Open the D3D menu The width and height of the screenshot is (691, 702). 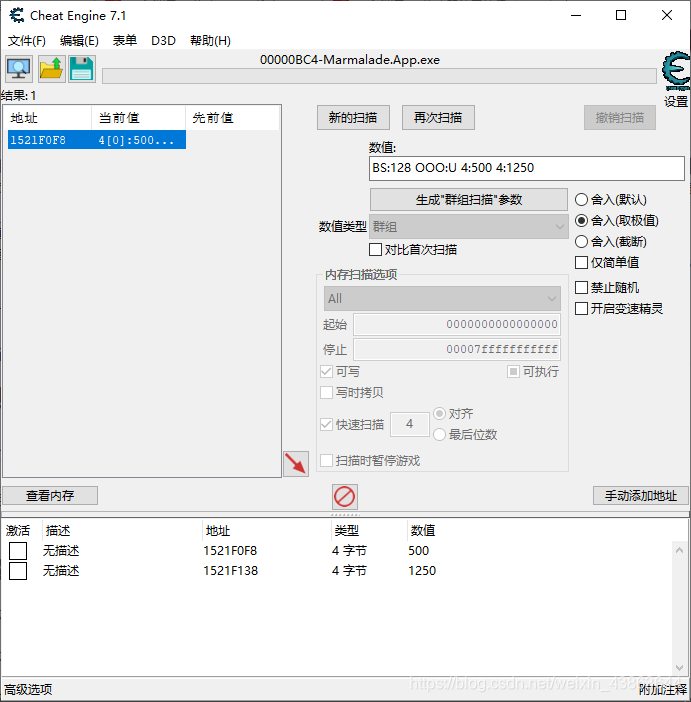click(163, 41)
